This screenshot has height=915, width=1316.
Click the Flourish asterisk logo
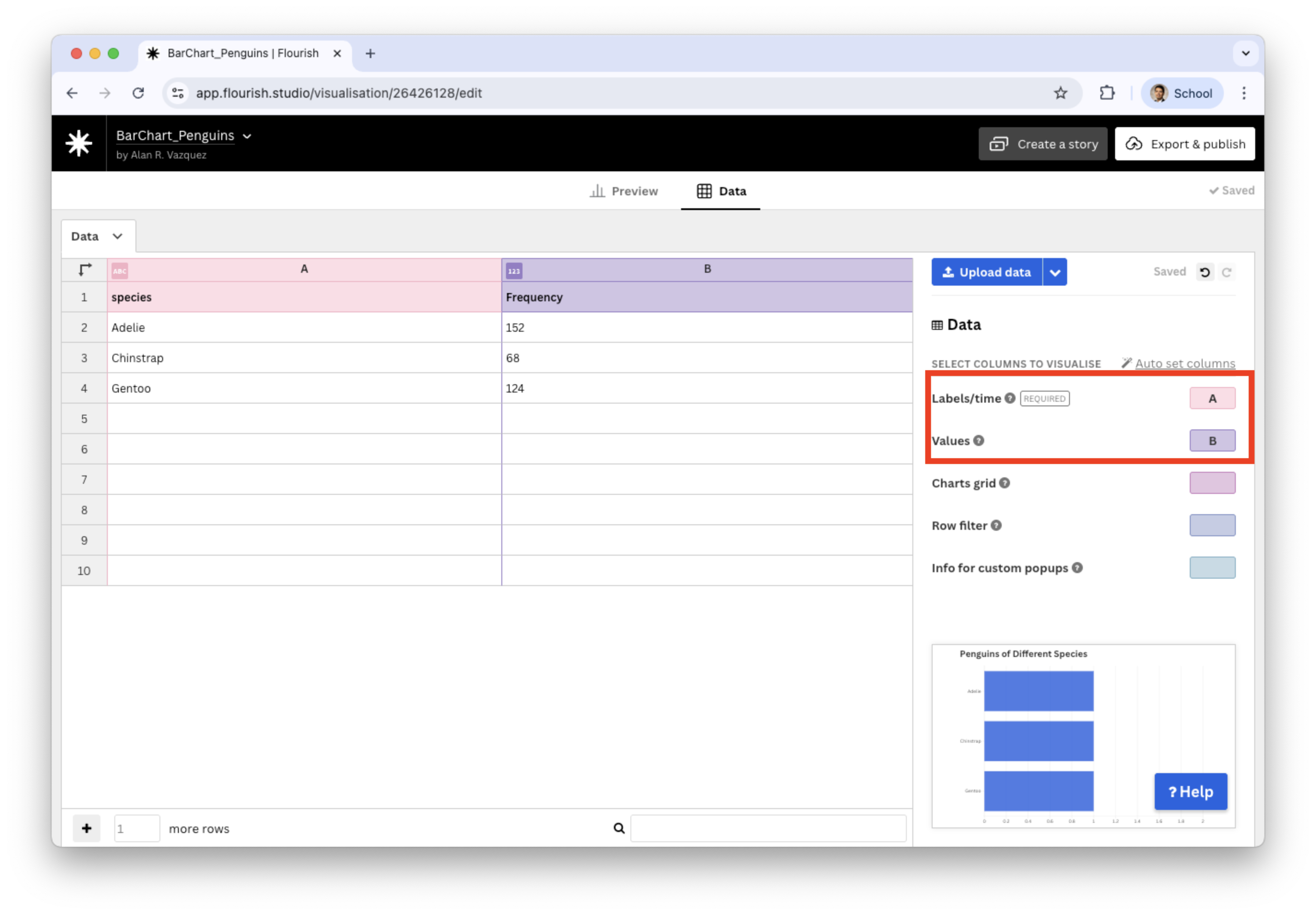[x=78, y=143]
